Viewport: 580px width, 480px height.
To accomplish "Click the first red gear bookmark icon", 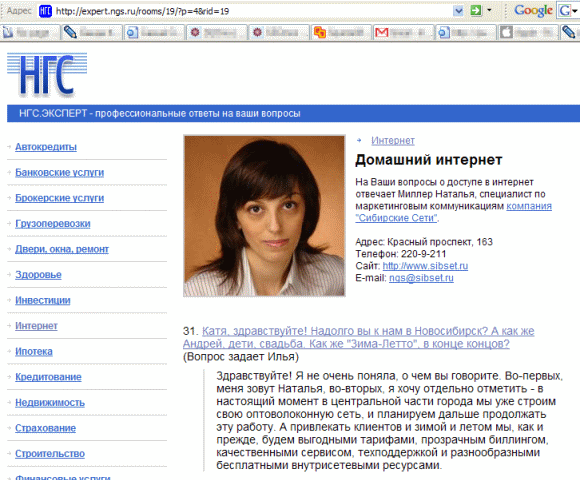I will point(195,33).
